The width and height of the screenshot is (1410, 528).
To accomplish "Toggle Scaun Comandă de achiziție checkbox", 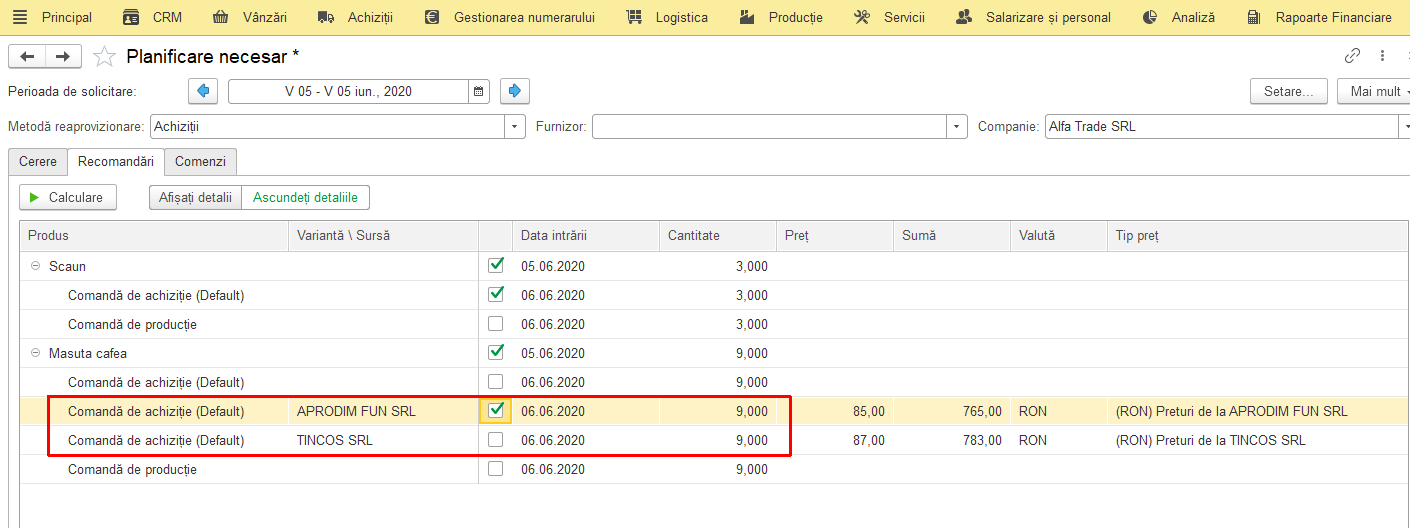I will 495,295.
